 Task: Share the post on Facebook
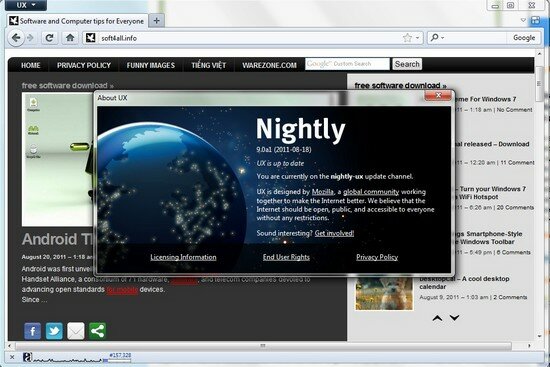(32, 331)
